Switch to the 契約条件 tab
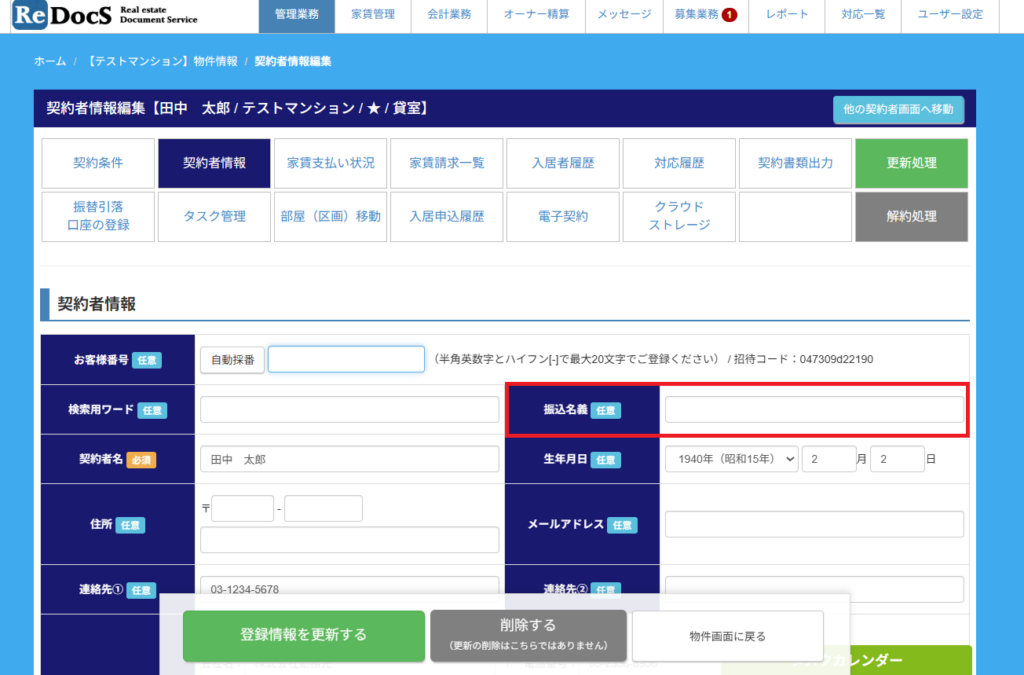Screen dimensions: 1024x675 [98, 163]
